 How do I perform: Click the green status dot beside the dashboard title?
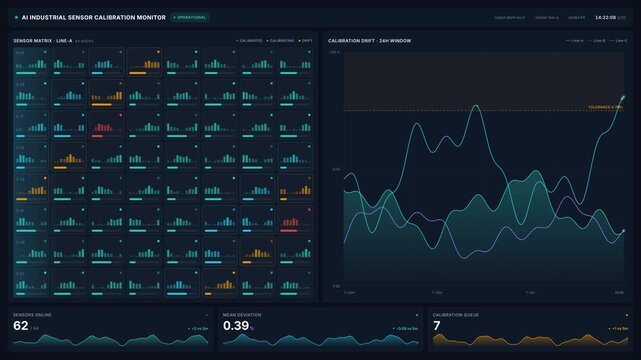(16, 18)
